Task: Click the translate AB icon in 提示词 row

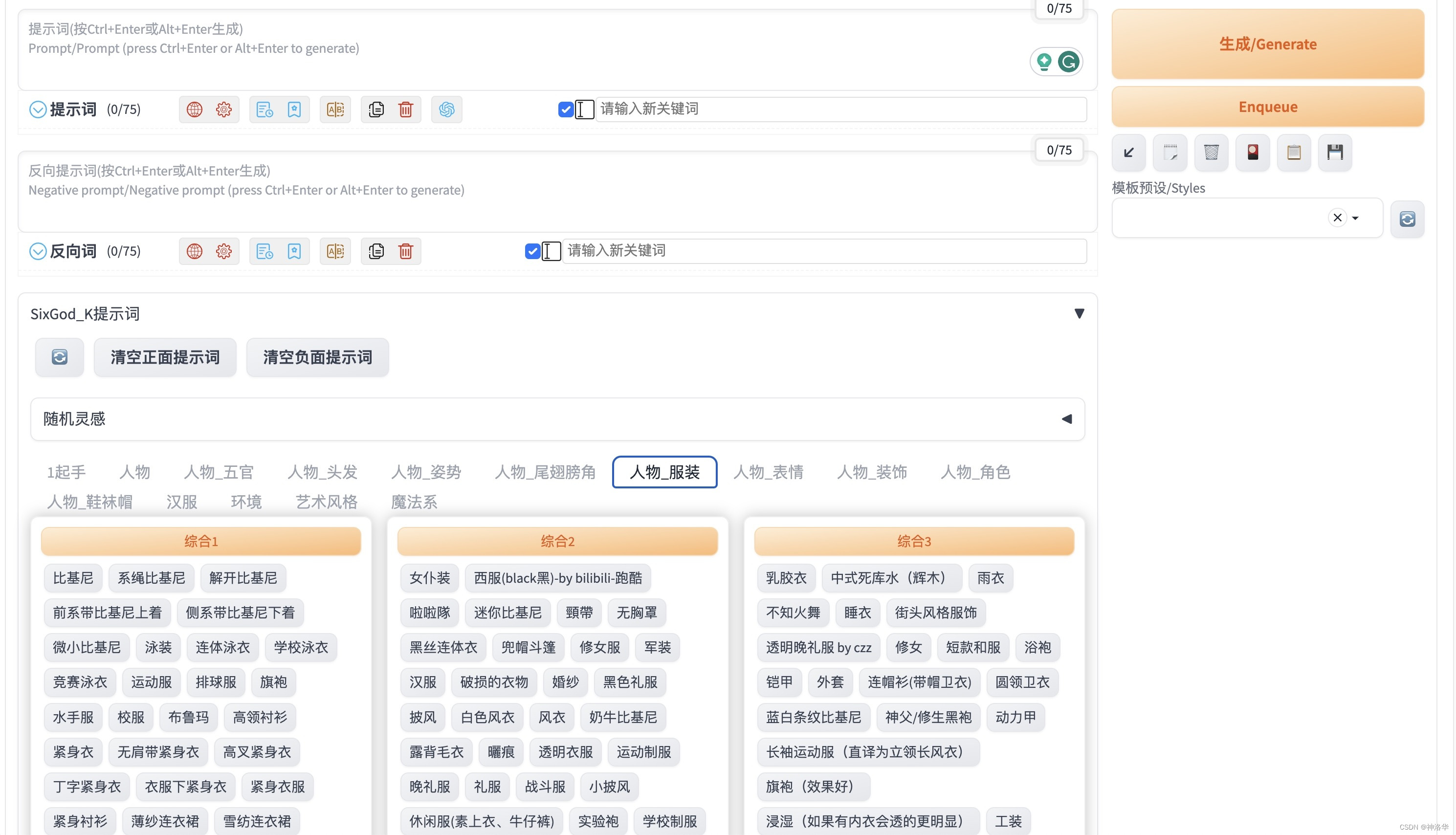Action: [335, 109]
